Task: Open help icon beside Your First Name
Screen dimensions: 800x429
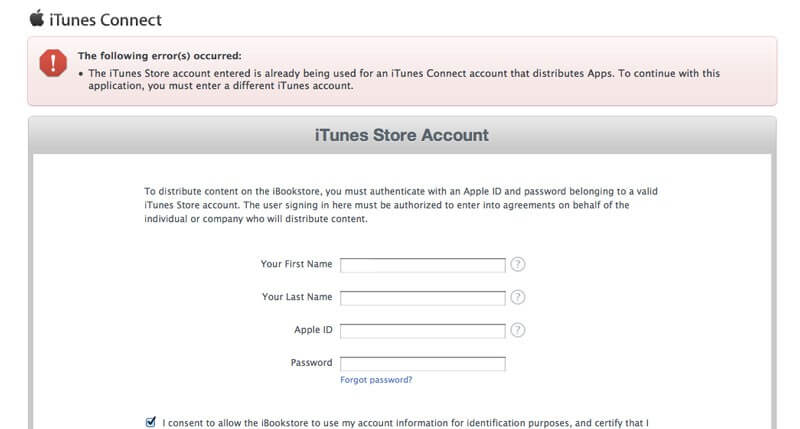Action: click(x=517, y=264)
